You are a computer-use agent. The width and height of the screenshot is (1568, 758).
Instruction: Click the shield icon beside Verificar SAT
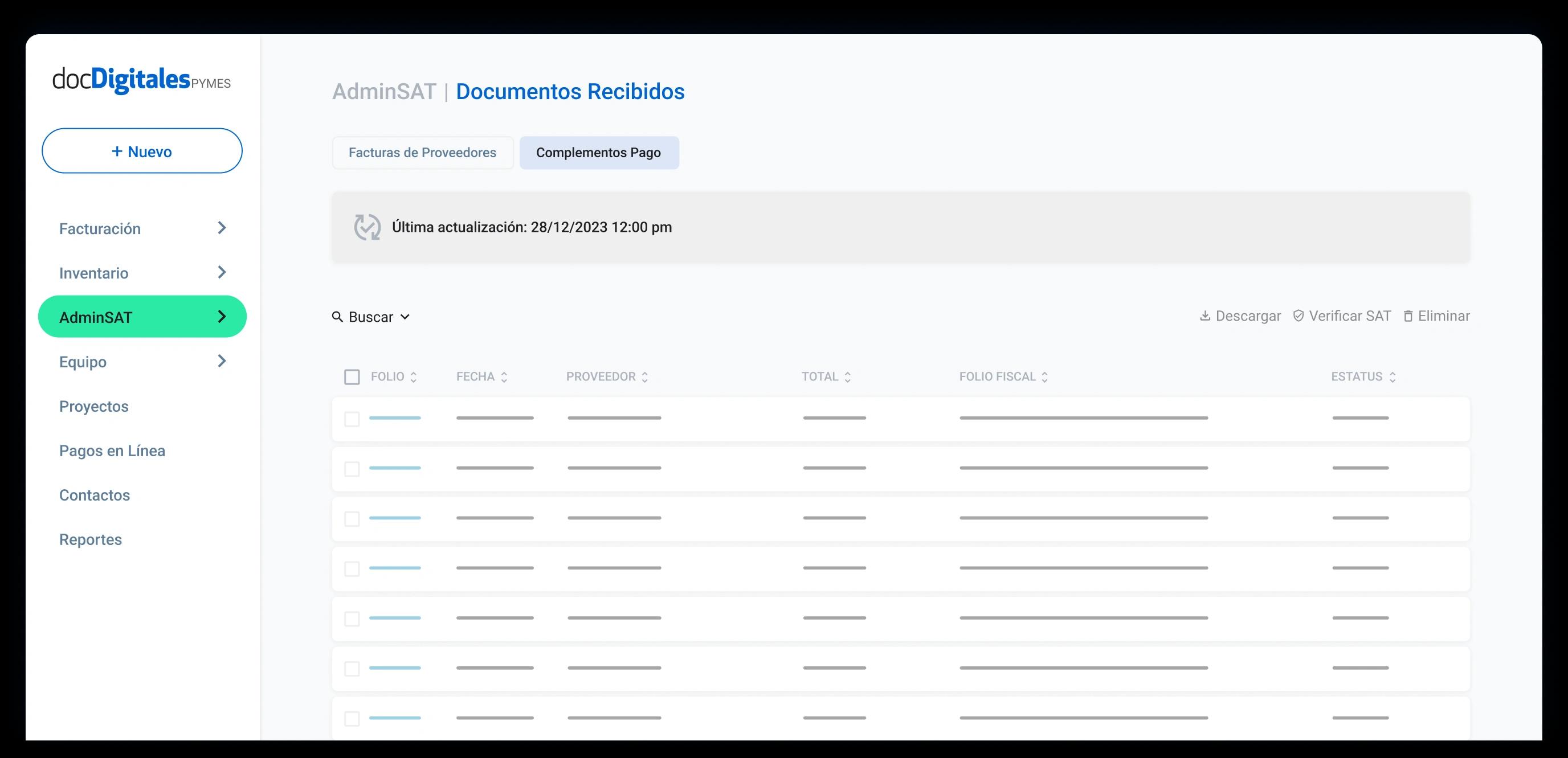click(x=1298, y=316)
